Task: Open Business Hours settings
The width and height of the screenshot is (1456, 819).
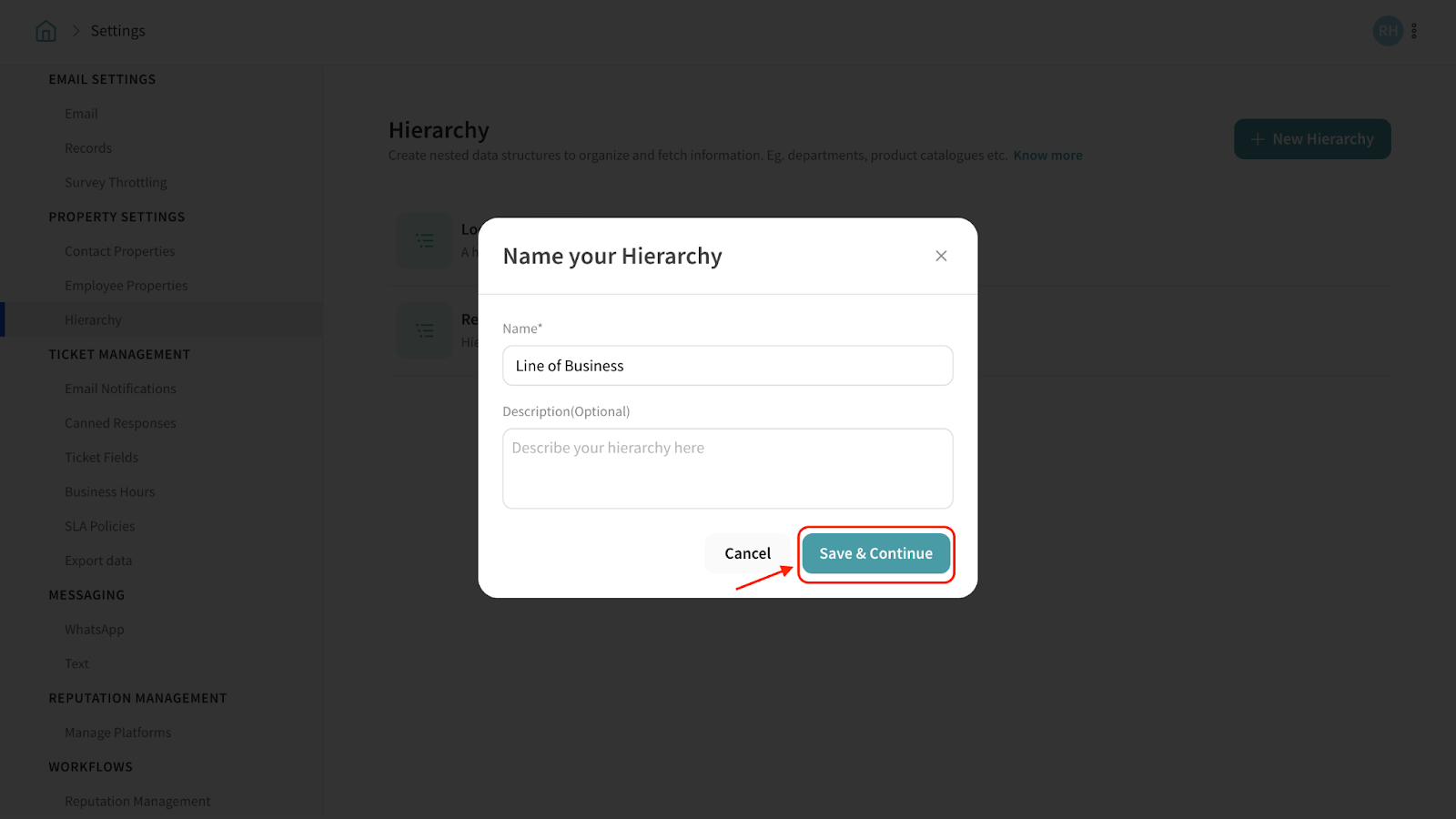Action: (109, 491)
